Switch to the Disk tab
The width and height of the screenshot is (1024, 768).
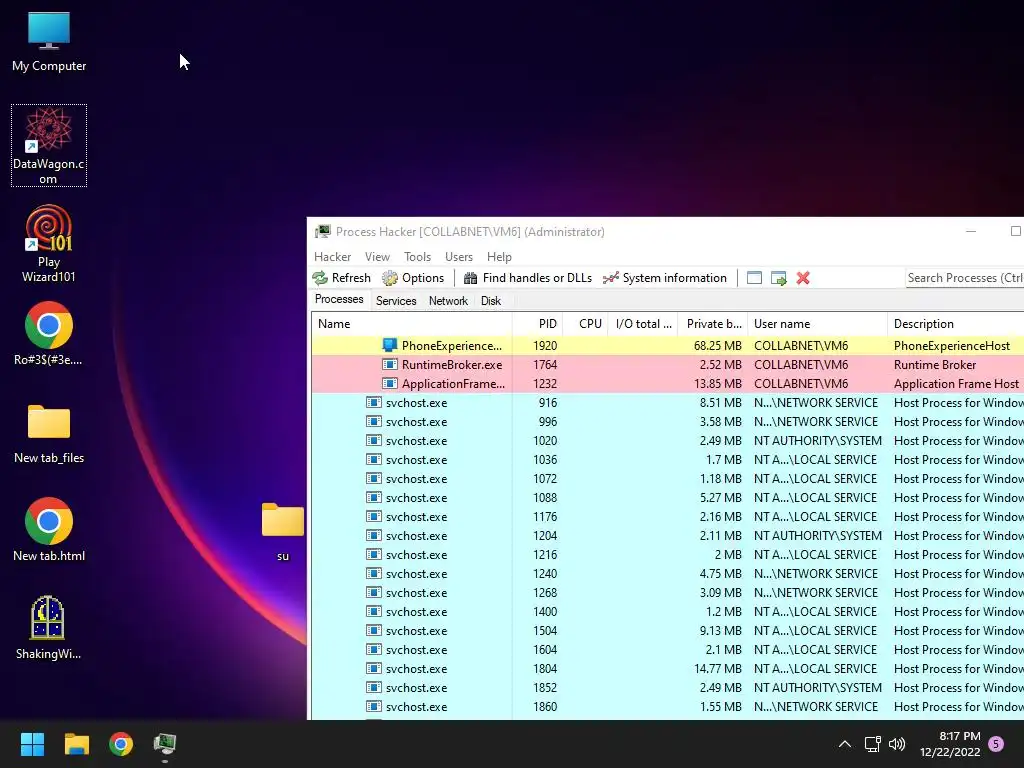490,300
